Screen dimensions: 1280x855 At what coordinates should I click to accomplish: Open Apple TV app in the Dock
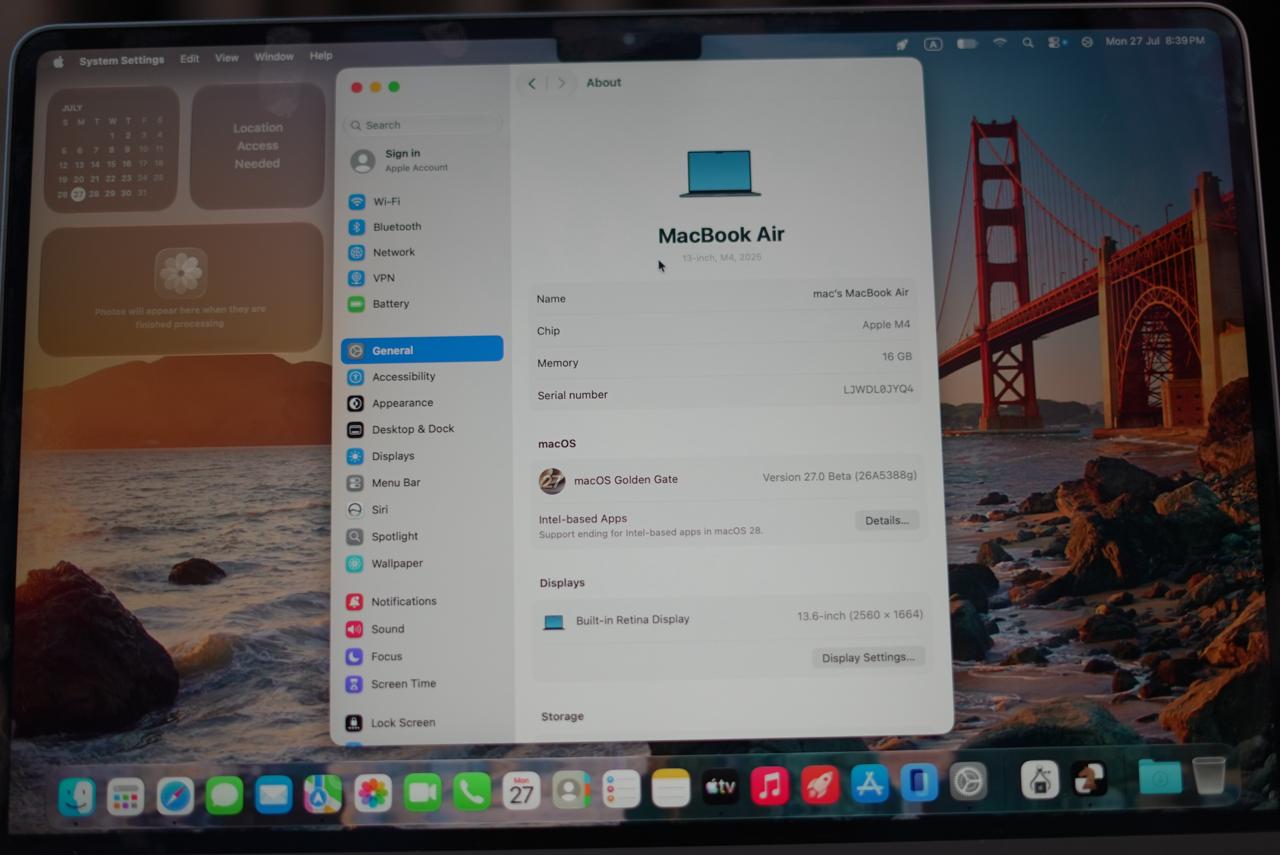tap(720, 788)
